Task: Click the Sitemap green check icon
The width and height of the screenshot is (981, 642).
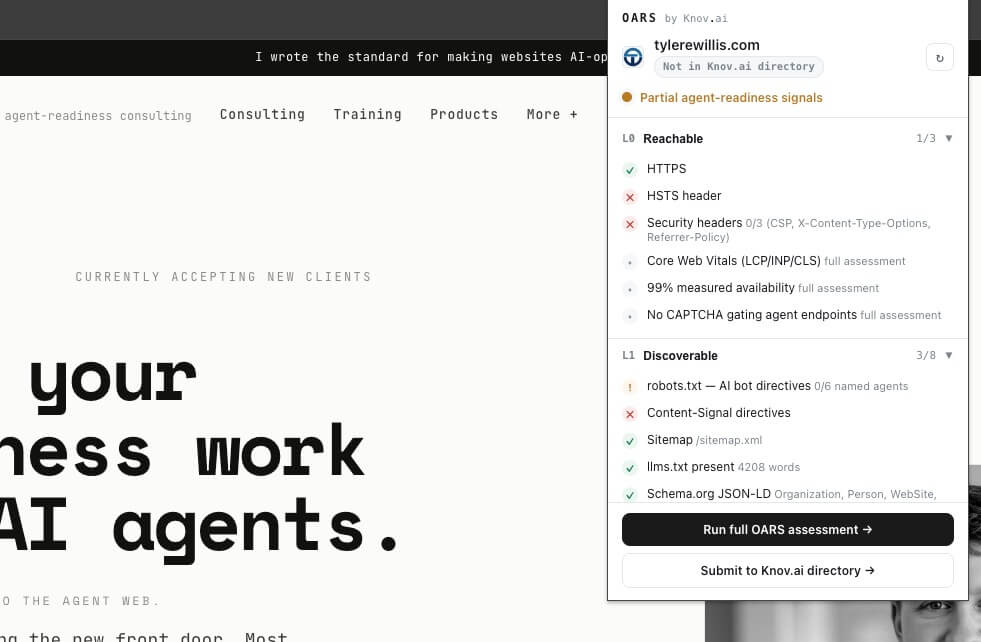Action: pyautogui.click(x=630, y=441)
